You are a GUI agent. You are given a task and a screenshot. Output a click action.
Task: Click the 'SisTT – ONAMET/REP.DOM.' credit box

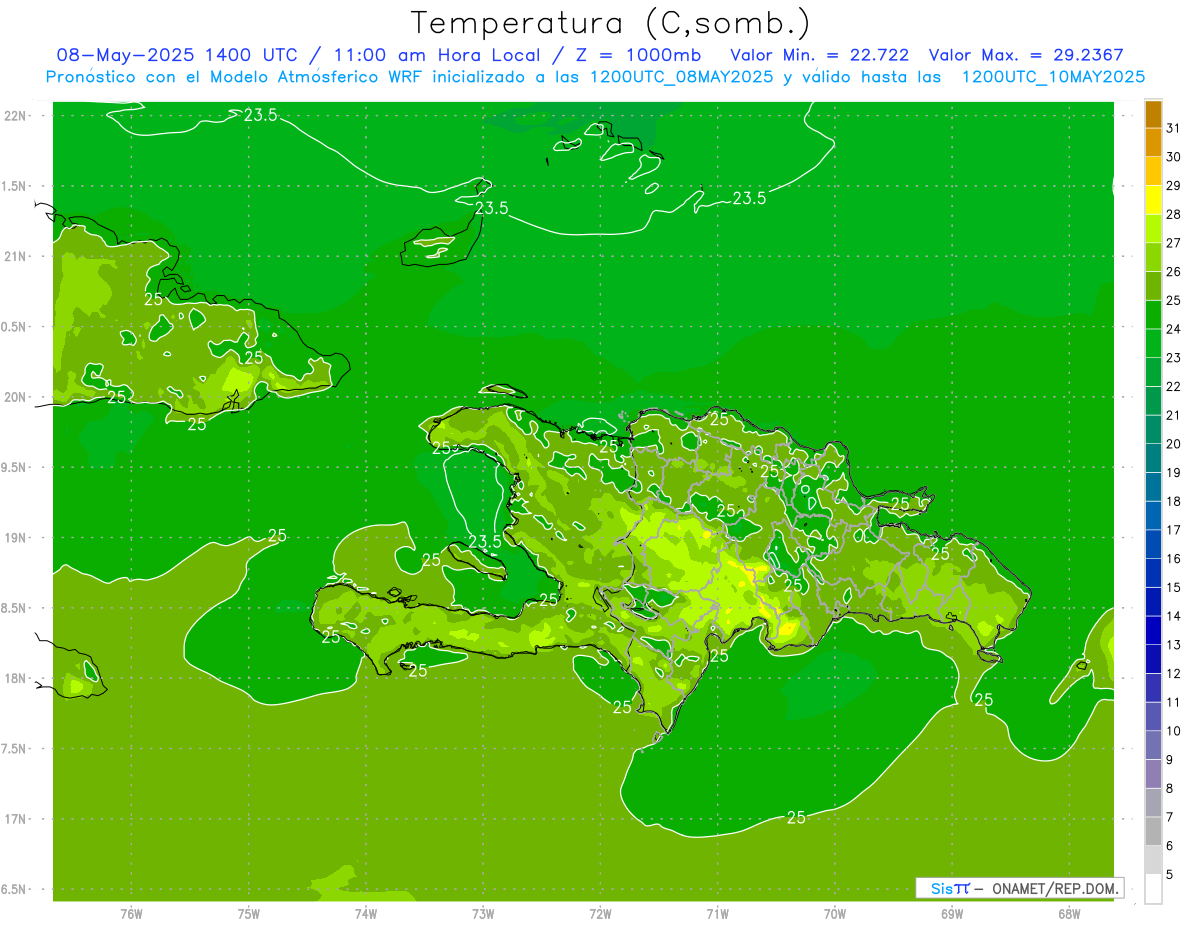(1019, 888)
